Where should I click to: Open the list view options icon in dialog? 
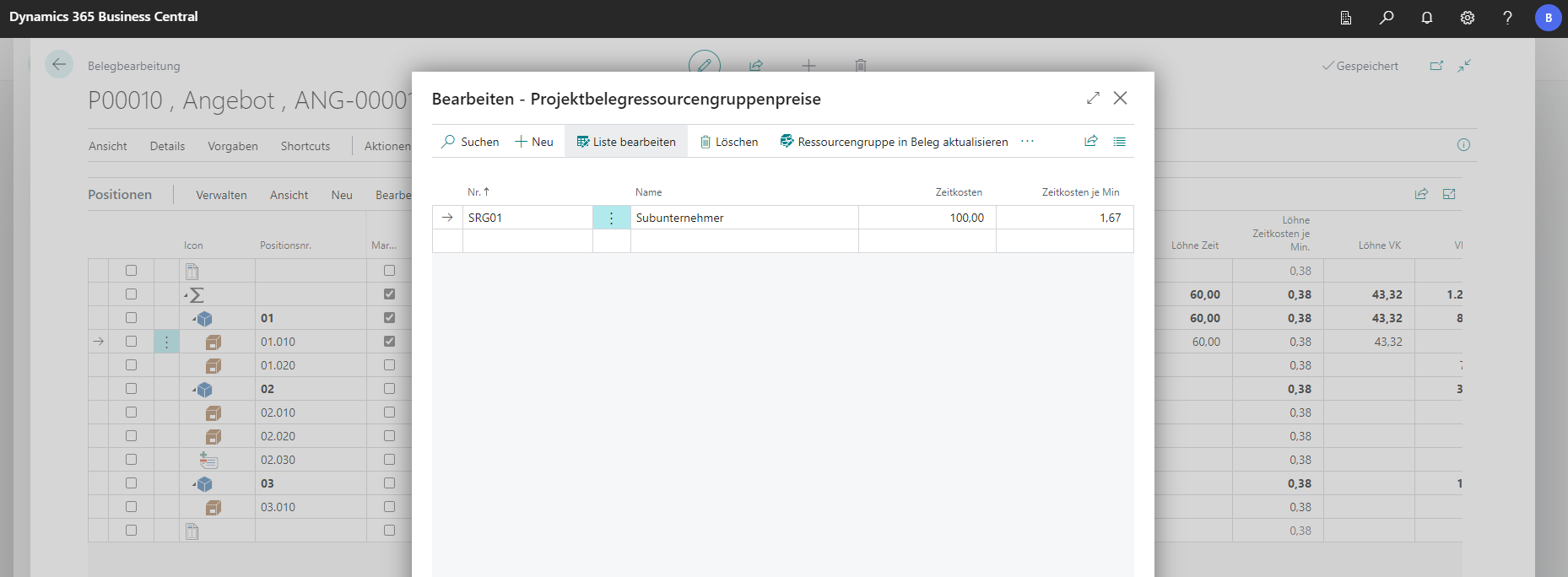click(x=1119, y=142)
